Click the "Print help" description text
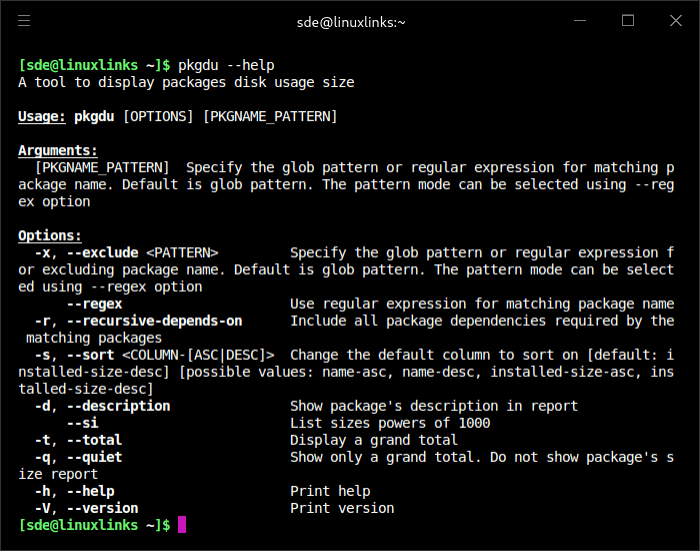This screenshot has width=700, height=551. tap(330, 491)
